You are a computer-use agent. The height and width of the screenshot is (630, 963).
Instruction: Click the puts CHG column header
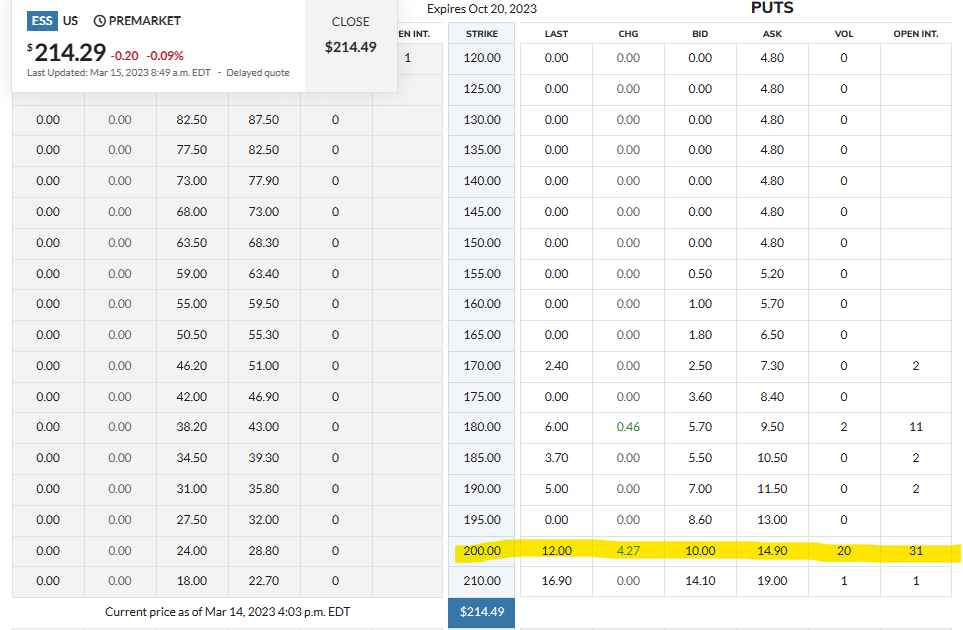pyautogui.click(x=628, y=33)
